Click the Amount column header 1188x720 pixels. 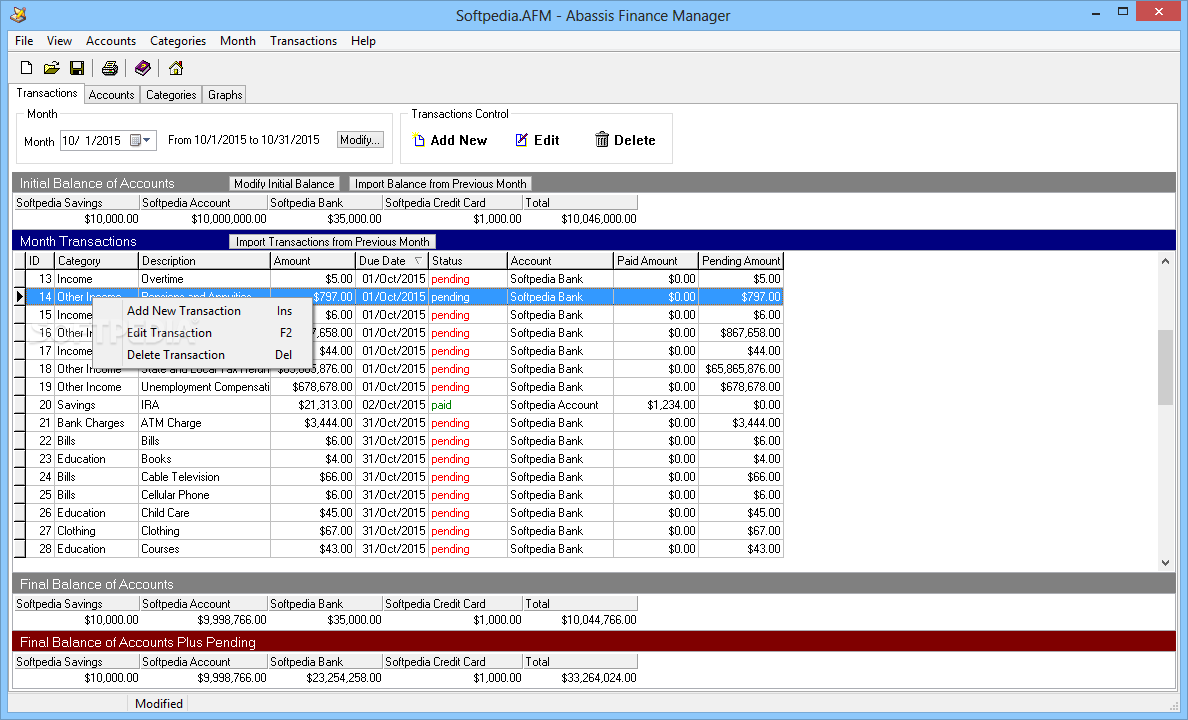coord(313,261)
